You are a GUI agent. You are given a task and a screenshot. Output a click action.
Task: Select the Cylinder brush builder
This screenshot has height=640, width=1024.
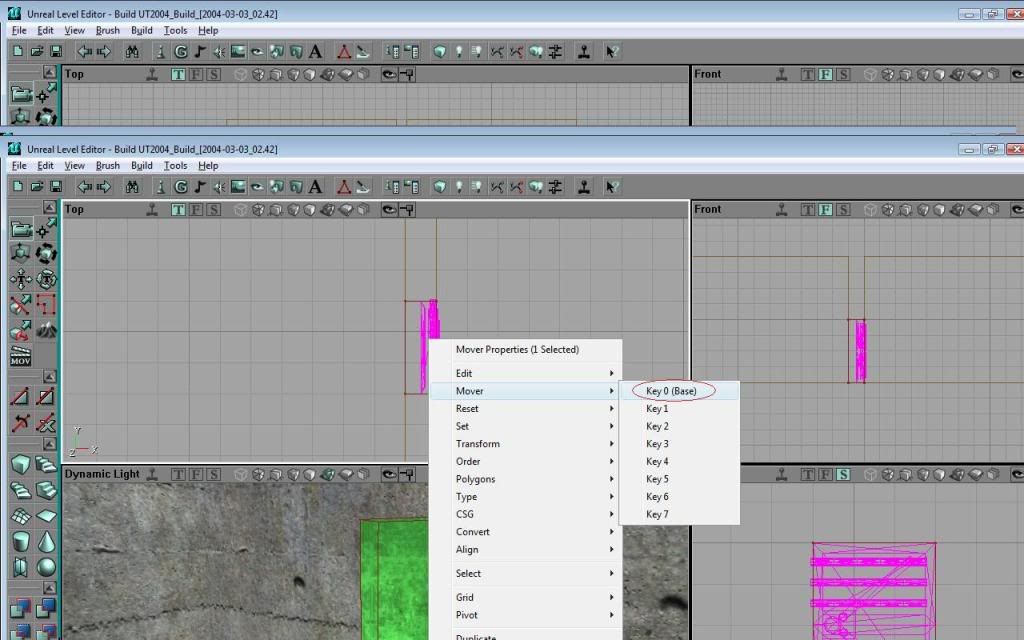(20, 541)
